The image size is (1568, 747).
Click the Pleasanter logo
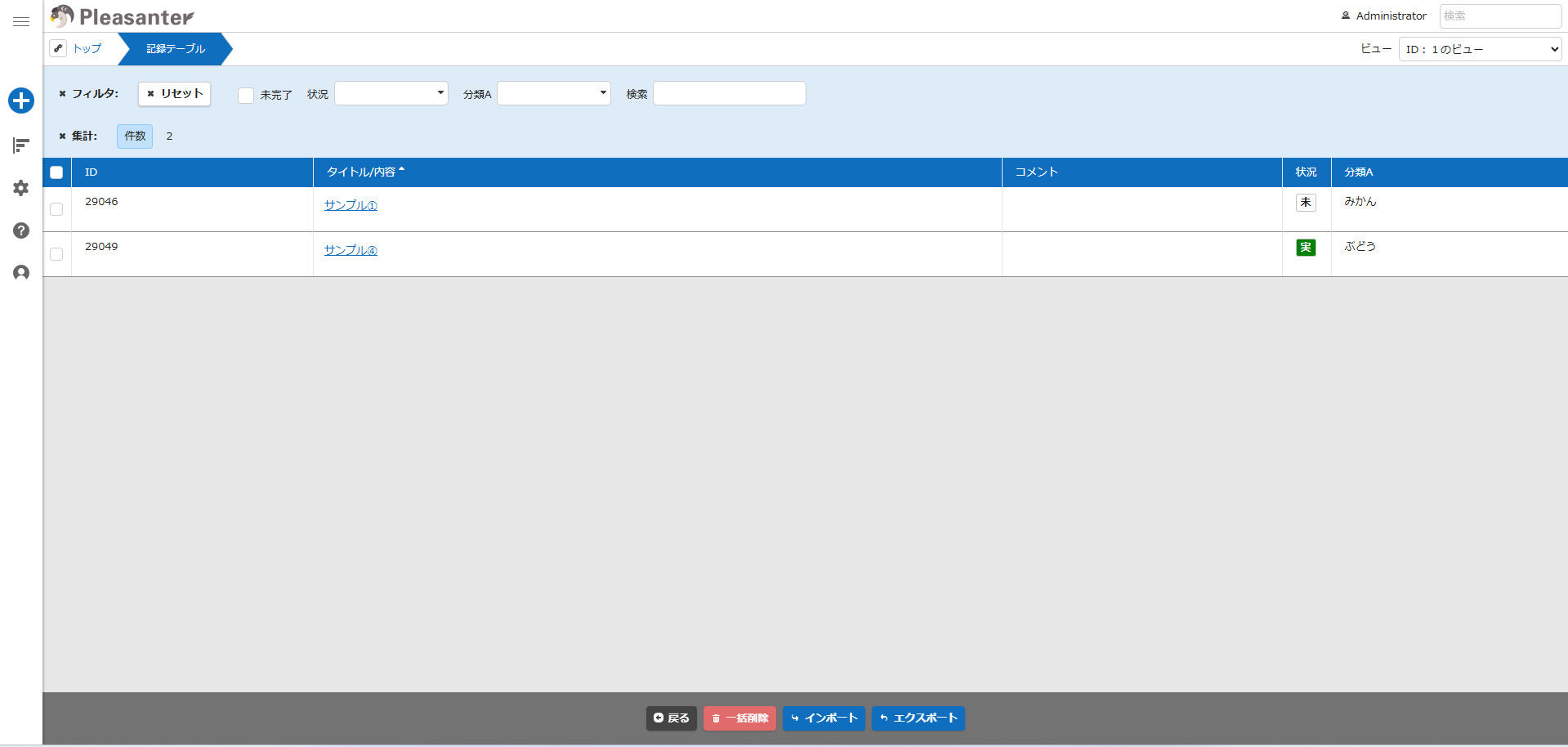tap(123, 16)
